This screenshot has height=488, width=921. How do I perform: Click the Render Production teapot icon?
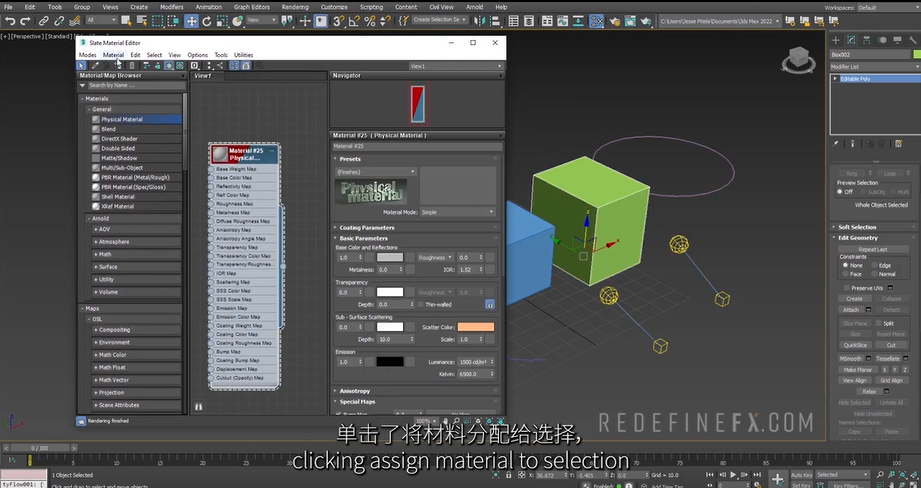(x=646, y=21)
